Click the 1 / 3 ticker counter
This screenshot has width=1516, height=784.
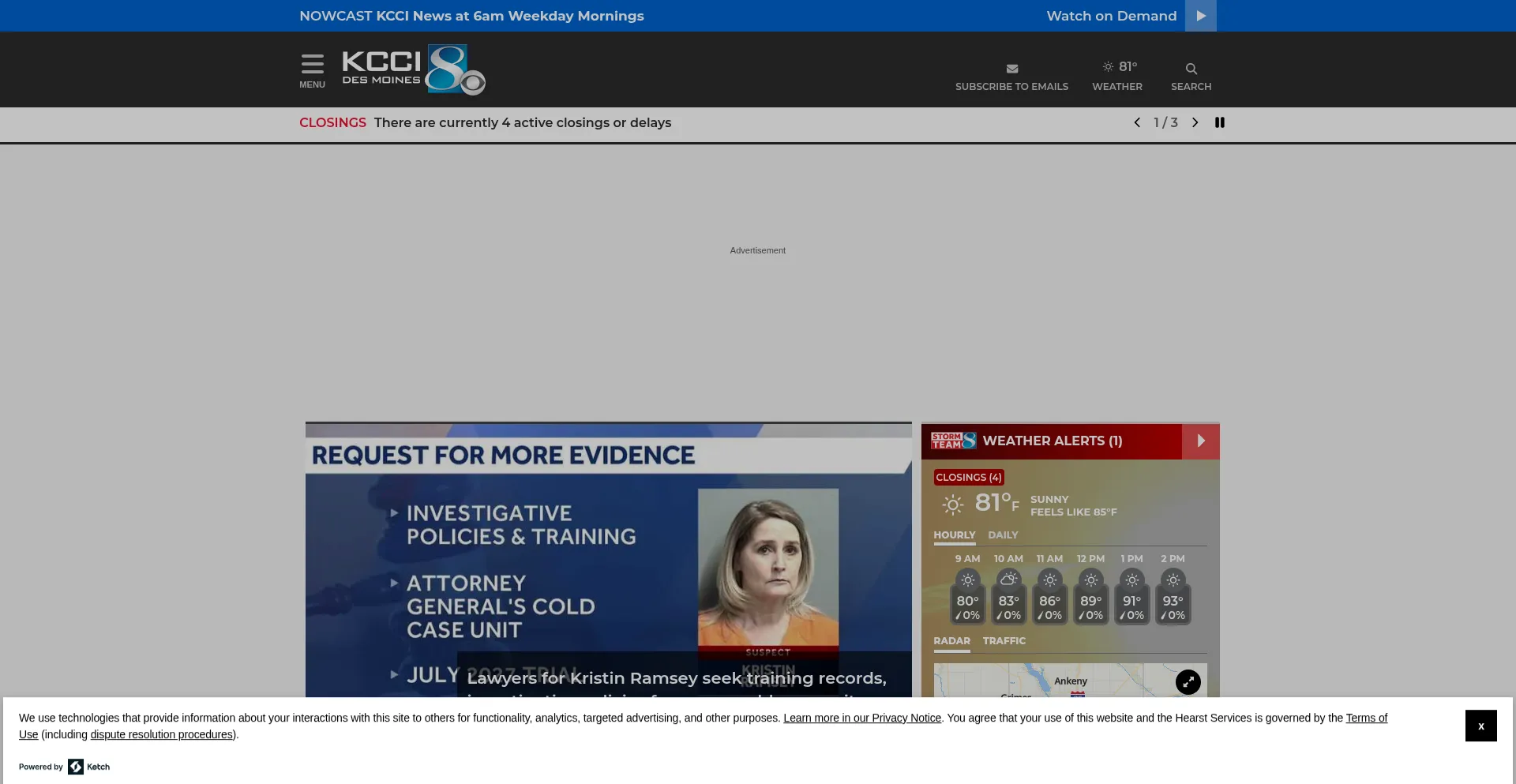pyautogui.click(x=1165, y=122)
